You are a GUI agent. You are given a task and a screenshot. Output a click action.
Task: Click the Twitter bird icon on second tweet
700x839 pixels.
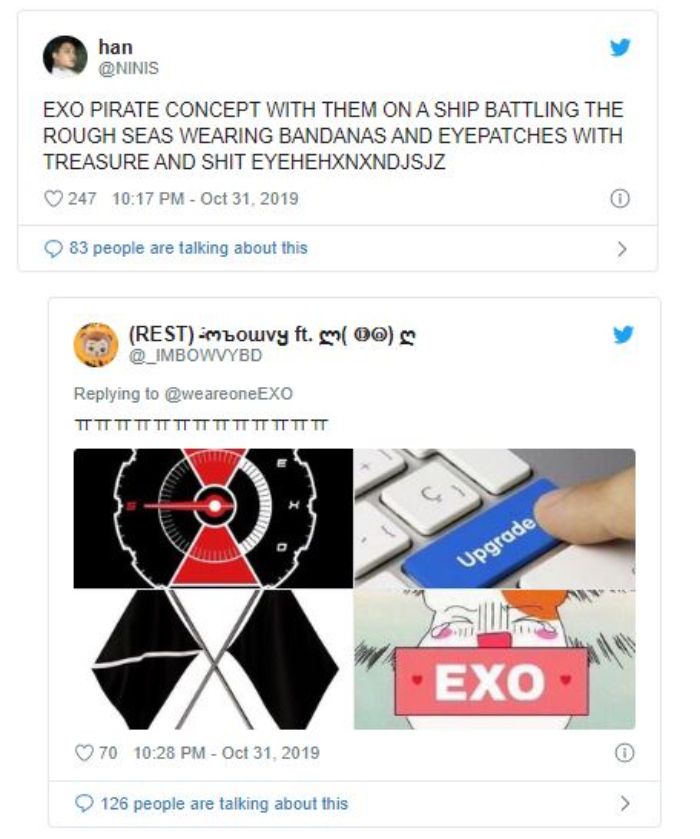623,334
